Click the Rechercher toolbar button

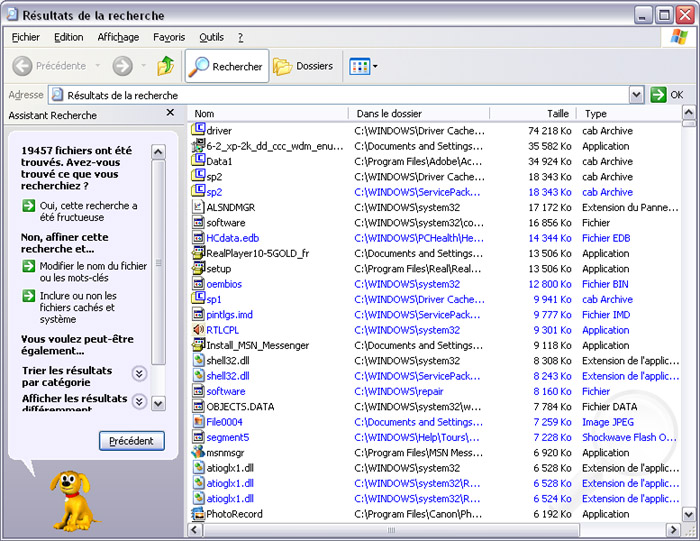[x=227, y=66]
